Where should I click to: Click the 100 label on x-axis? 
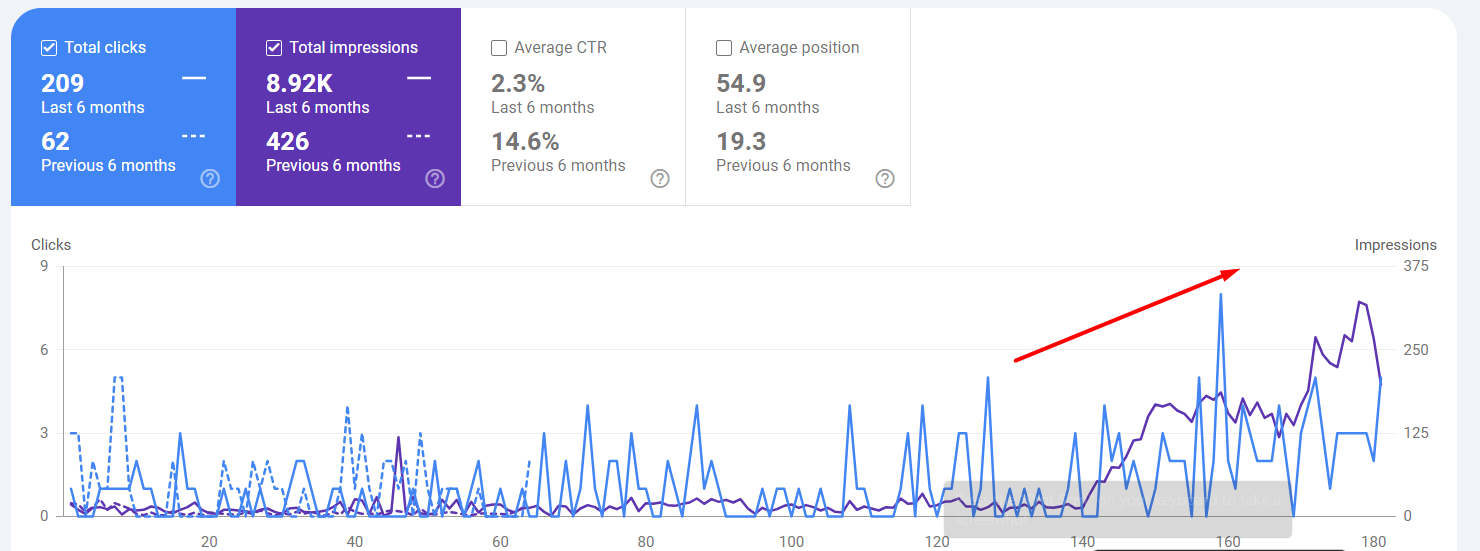pyautogui.click(x=791, y=542)
